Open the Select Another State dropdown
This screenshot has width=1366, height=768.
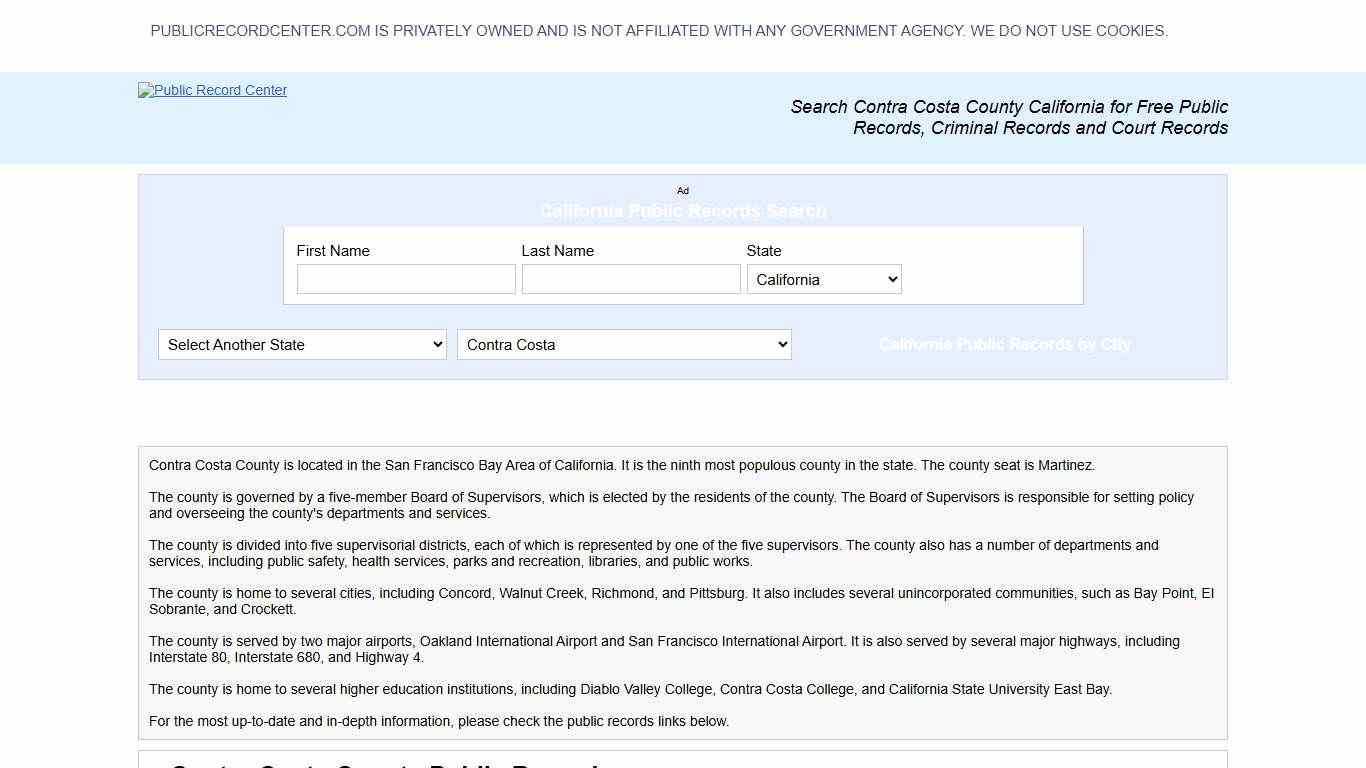click(x=301, y=344)
